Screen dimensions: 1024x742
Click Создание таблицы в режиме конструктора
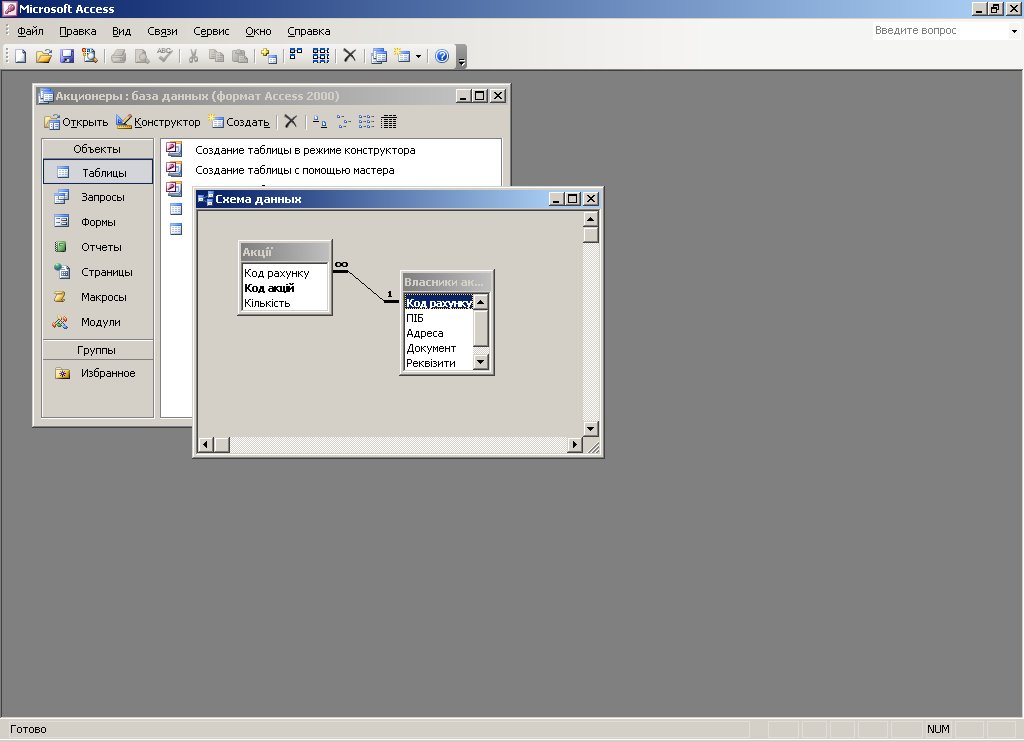(x=305, y=150)
